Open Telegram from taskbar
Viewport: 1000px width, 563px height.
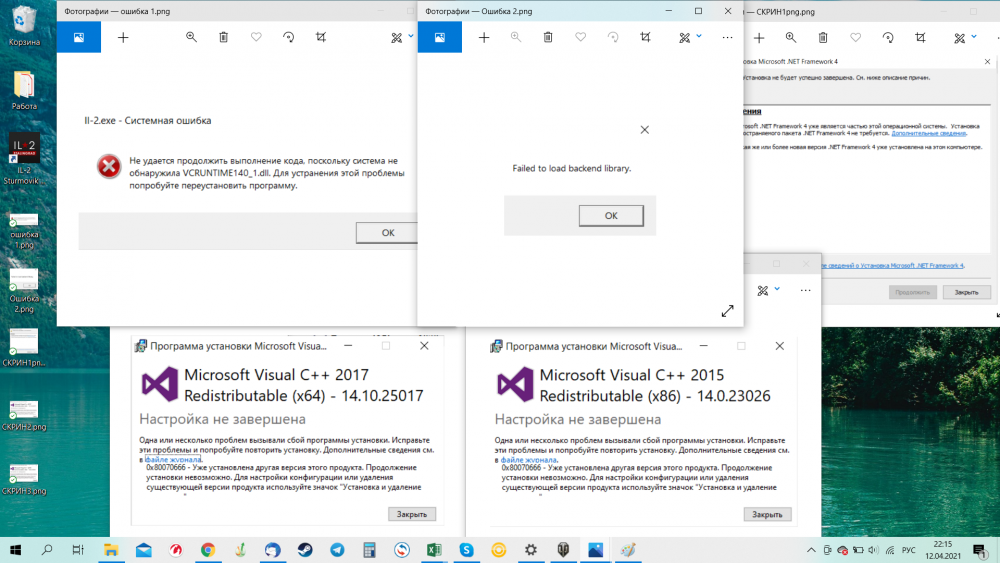pos(337,550)
